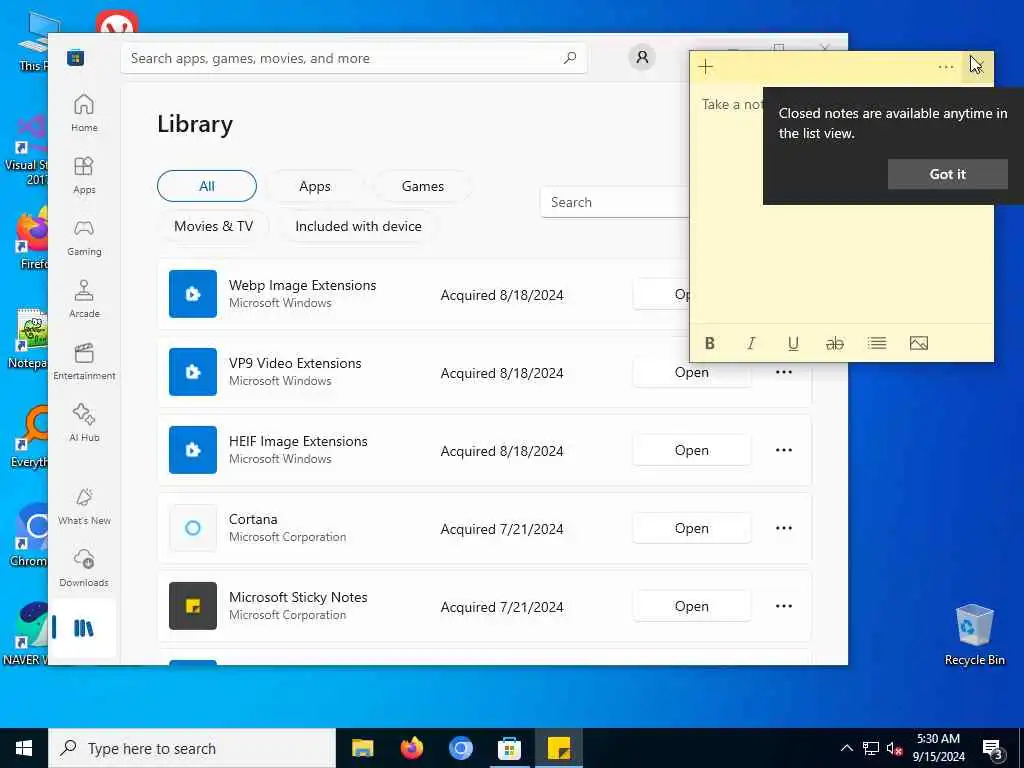
Task: Open Sticky Notes menu ellipsis
Action: click(945, 67)
